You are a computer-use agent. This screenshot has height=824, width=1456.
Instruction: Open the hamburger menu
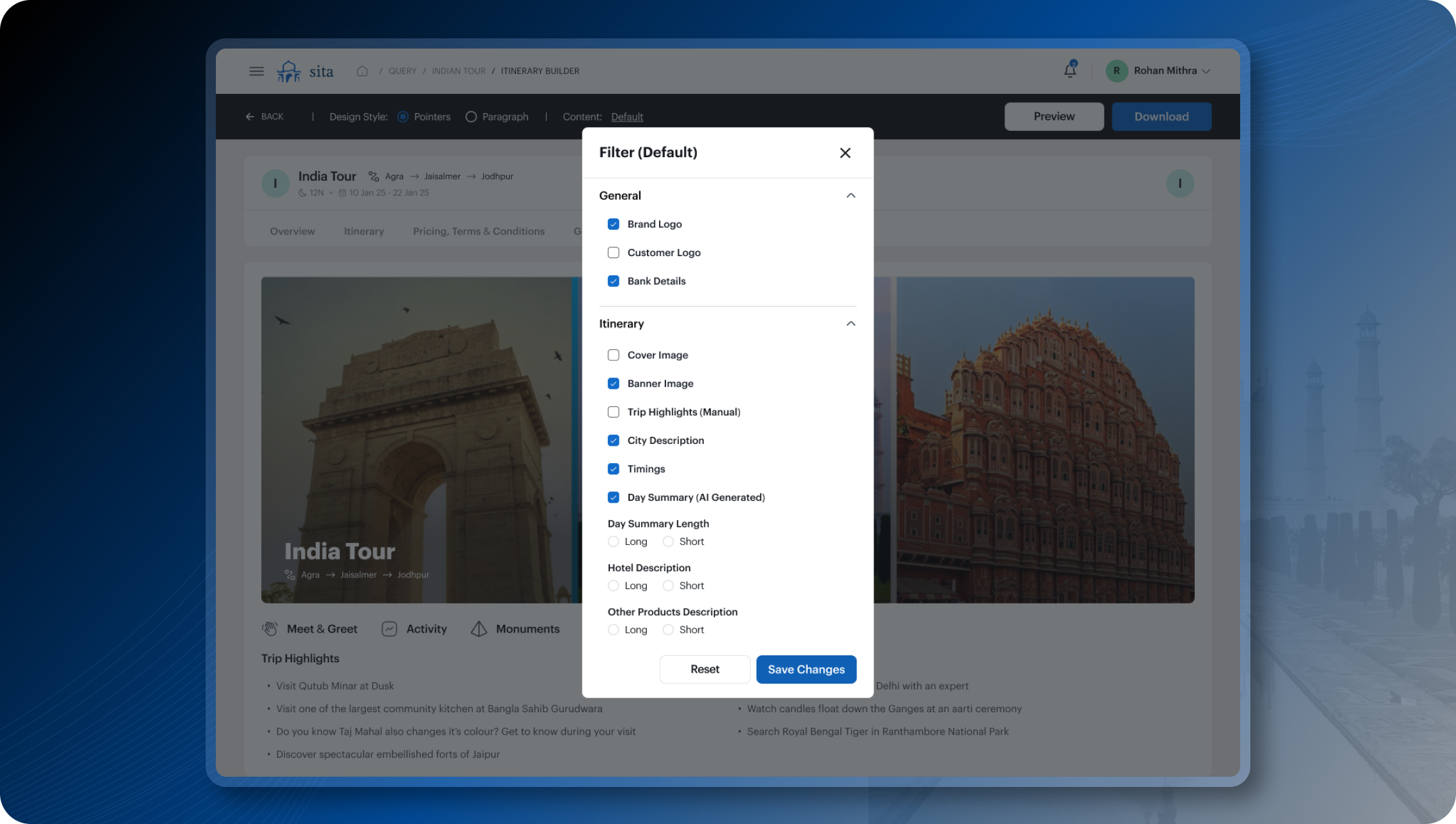[256, 71]
